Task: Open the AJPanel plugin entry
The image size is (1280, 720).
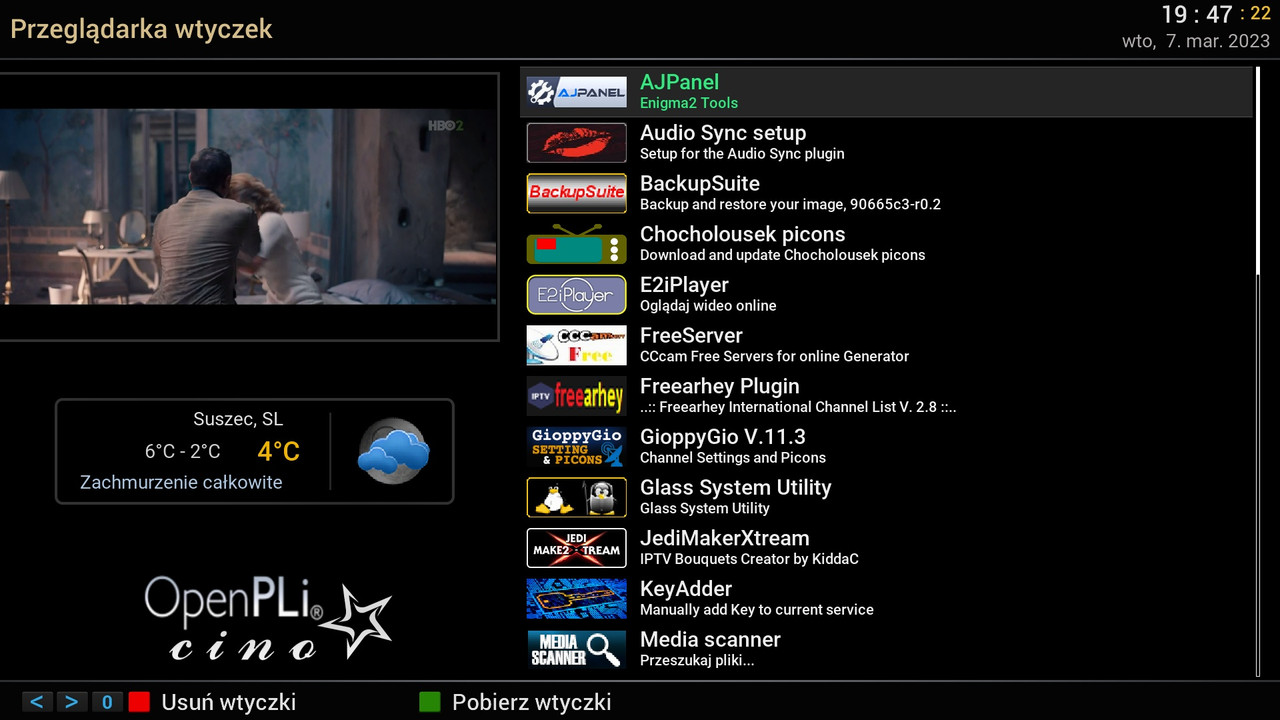Action: coord(886,92)
